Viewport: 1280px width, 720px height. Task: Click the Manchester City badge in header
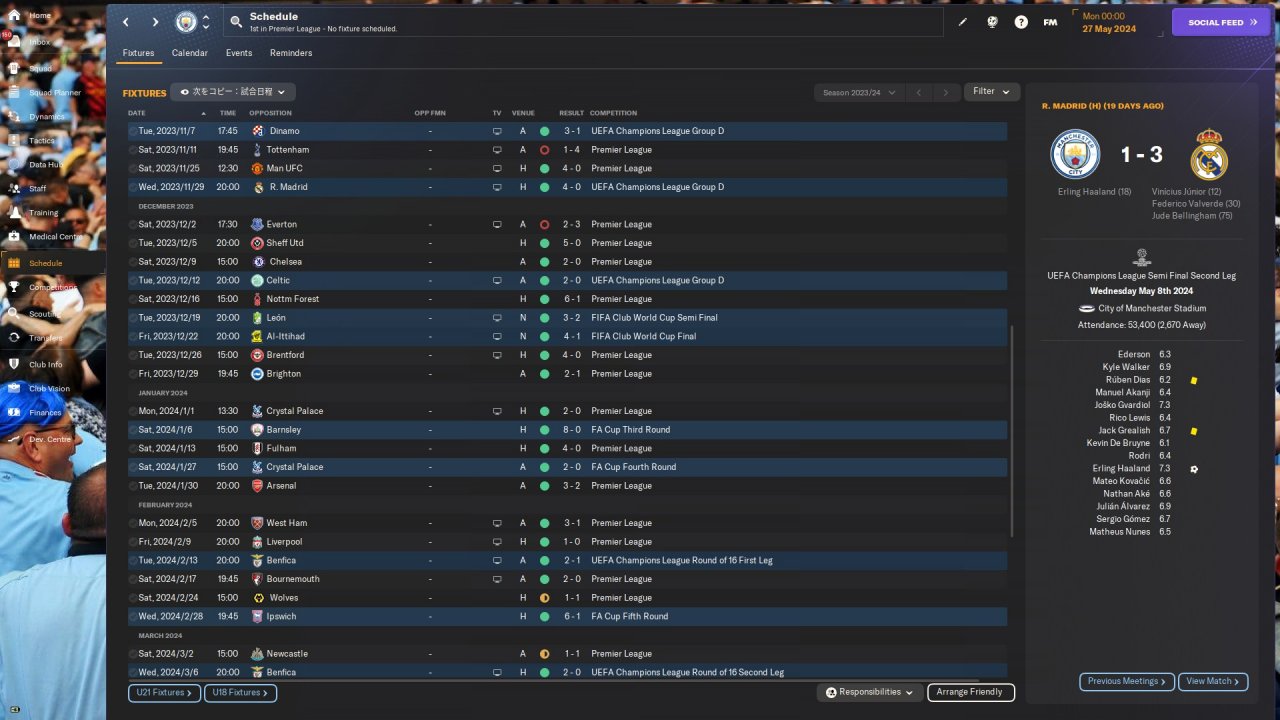click(x=186, y=22)
